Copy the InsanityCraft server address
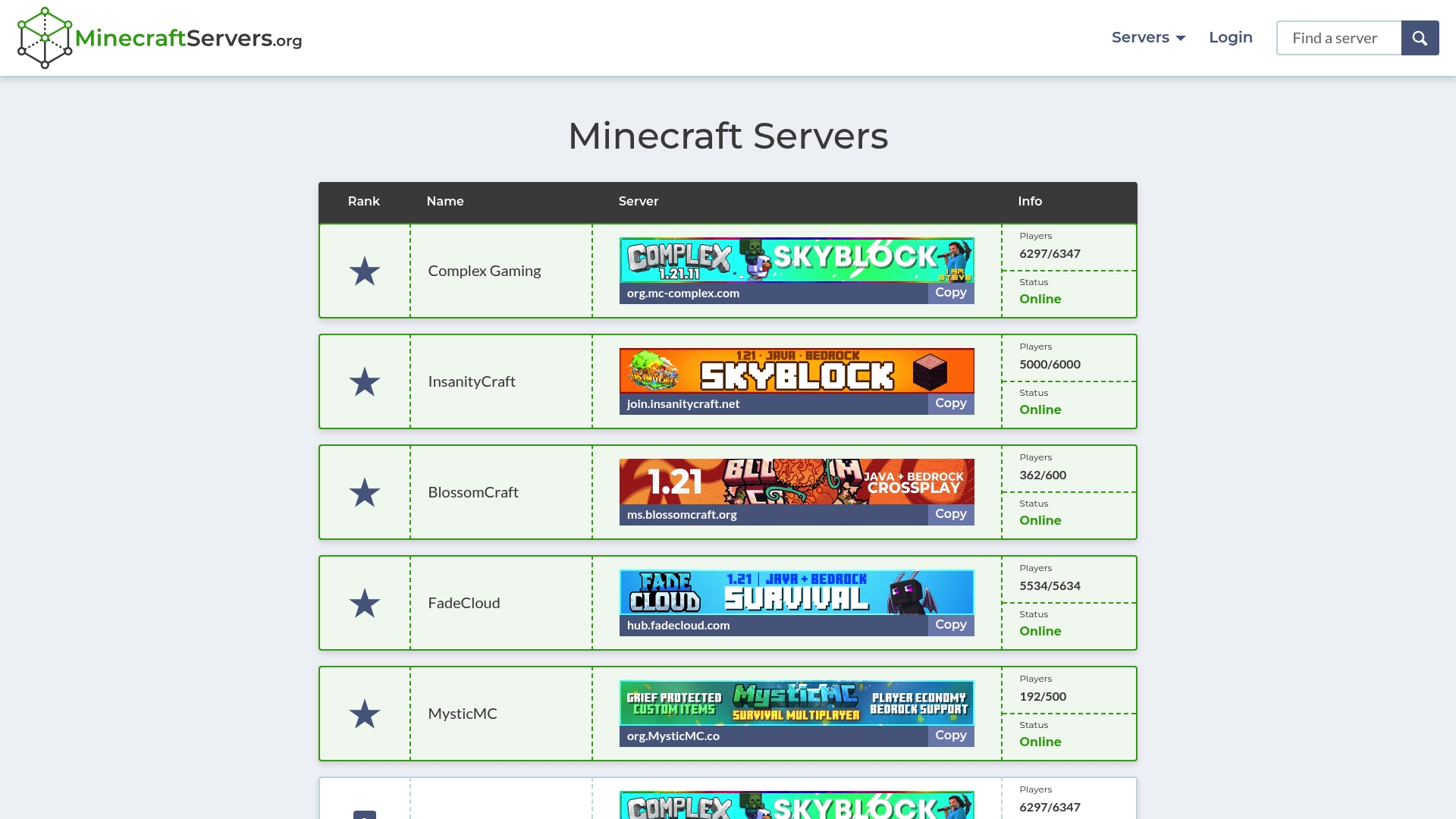This screenshot has height=819, width=1456. click(x=950, y=403)
